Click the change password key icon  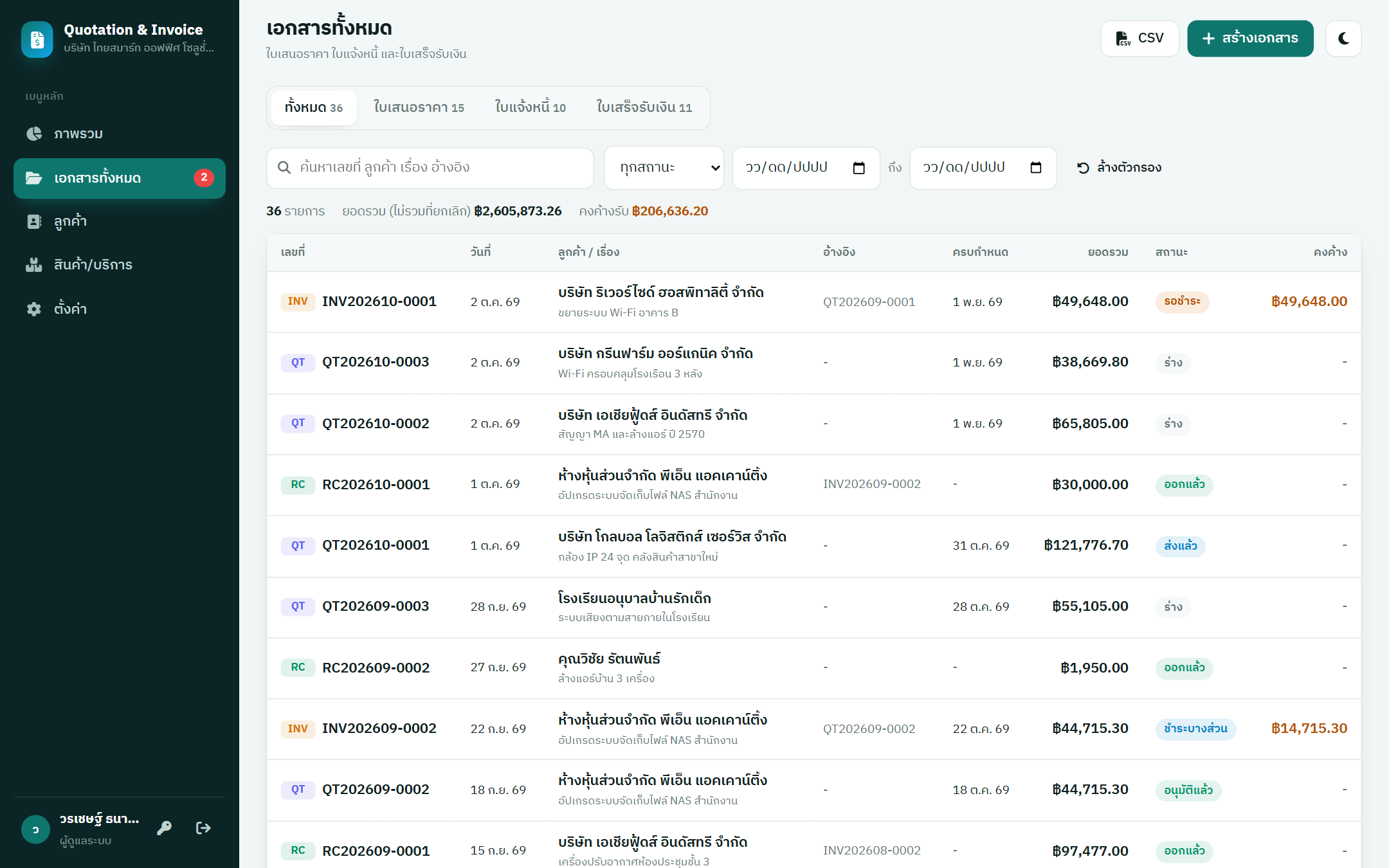(x=165, y=828)
